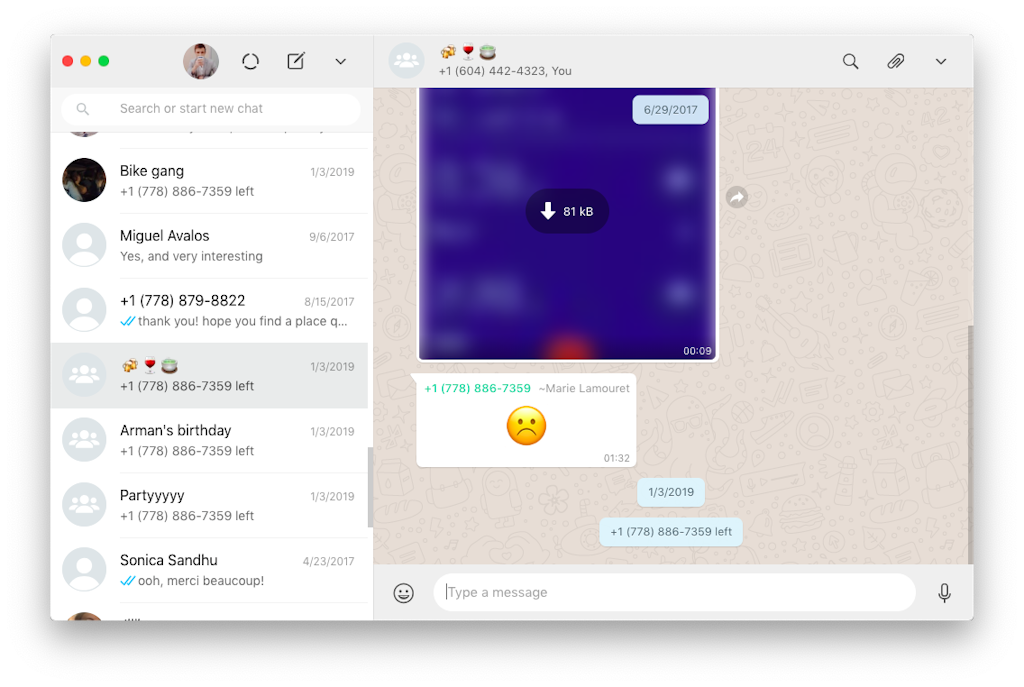Open the sidebar options chevron
The height and width of the screenshot is (687, 1024).
point(340,61)
